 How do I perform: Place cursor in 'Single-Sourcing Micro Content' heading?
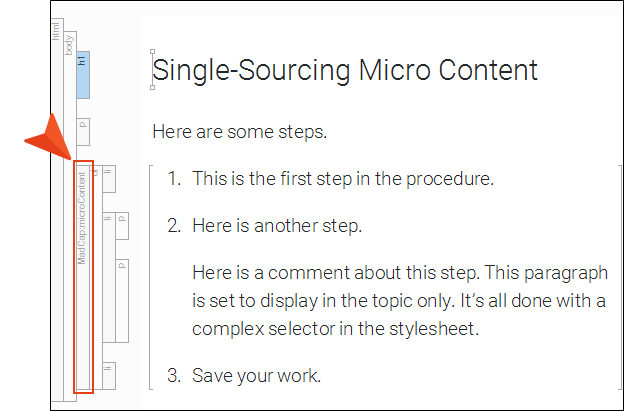pyautogui.click(x=345, y=70)
